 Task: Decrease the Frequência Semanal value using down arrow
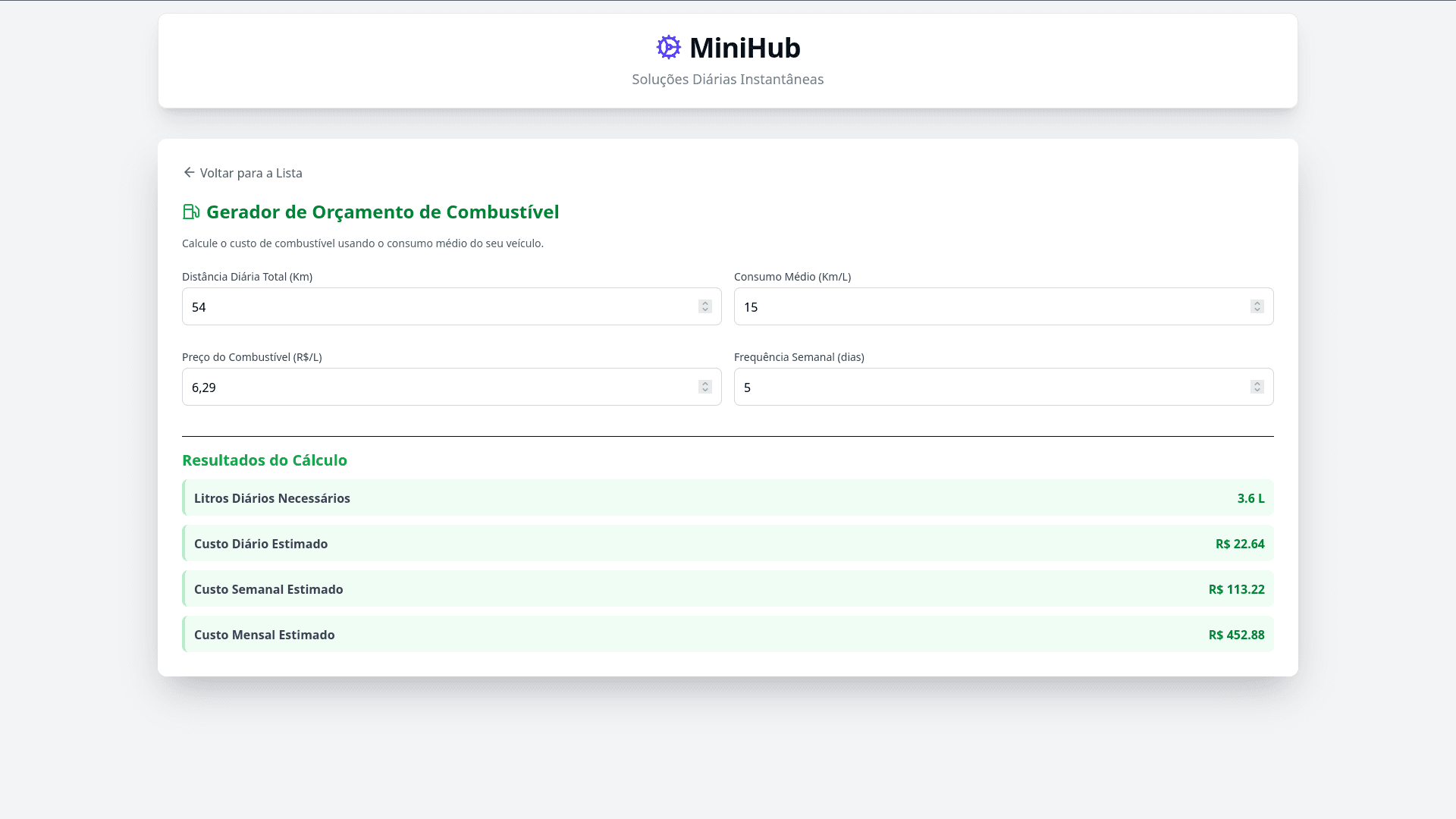click(x=1257, y=390)
